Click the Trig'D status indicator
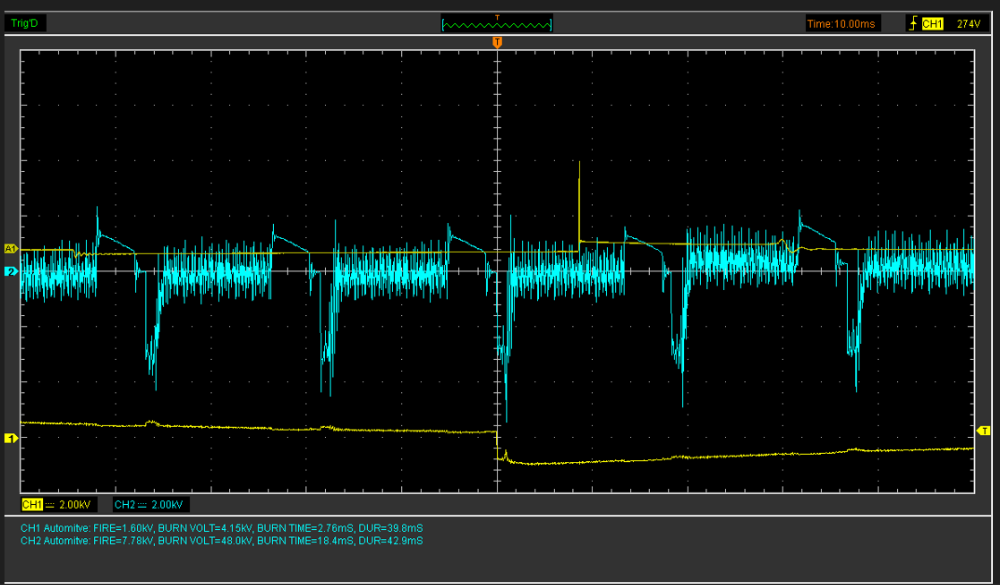 pyautogui.click(x=25, y=23)
